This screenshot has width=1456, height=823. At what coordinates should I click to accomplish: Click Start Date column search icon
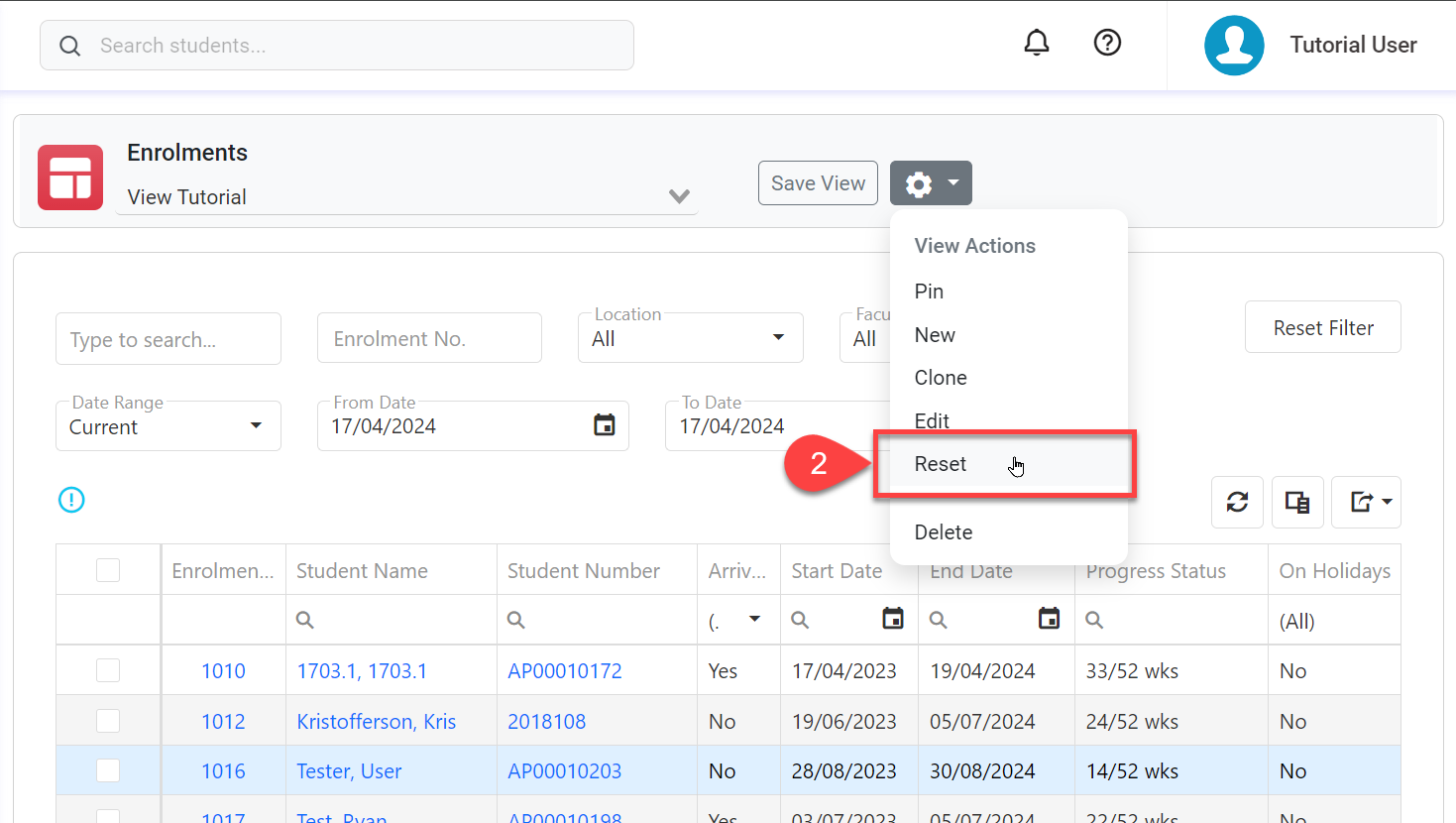point(800,620)
